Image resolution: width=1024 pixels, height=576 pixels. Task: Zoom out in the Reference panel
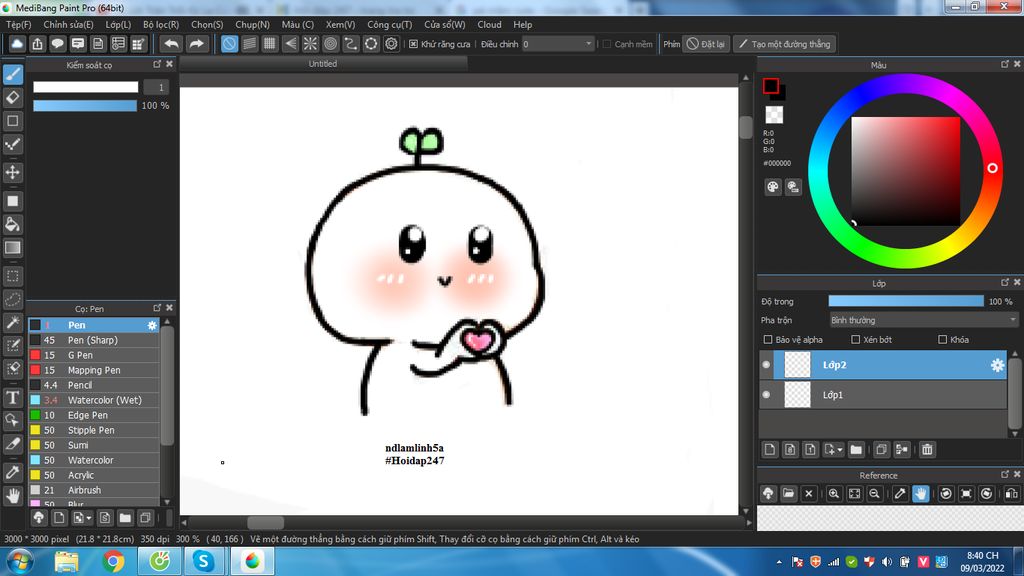tap(874, 494)
